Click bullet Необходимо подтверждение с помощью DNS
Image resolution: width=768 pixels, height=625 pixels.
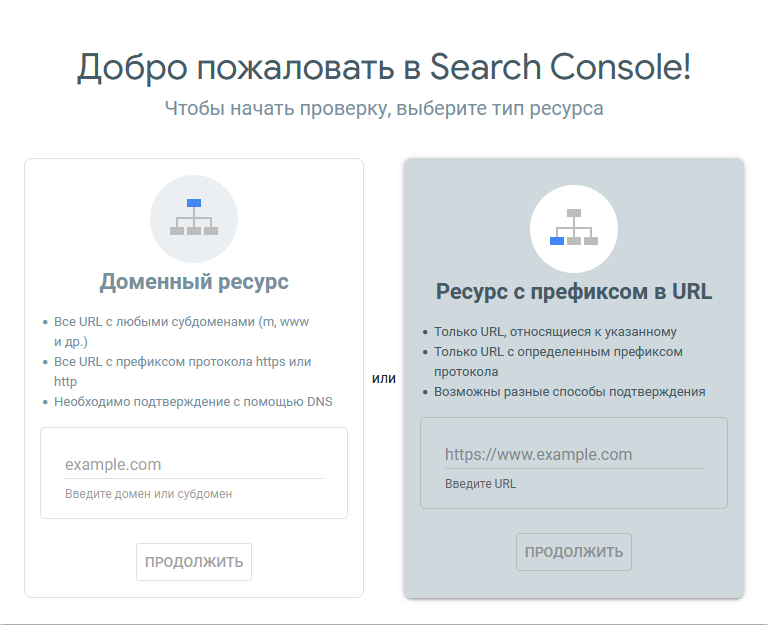coord(193,402)
